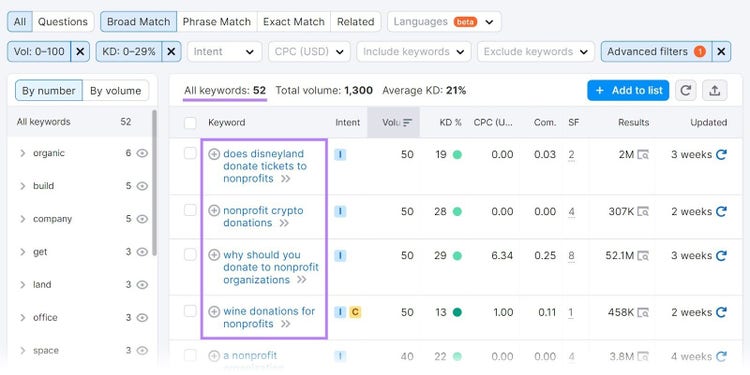Refresh metrics for 'does disneyland donate tickets' row

coord(721,154)
